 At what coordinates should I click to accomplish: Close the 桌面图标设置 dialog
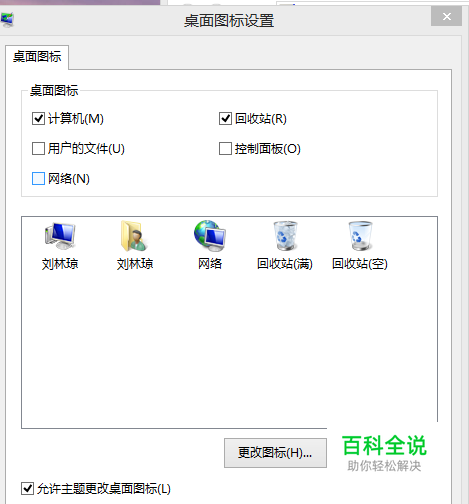click(447, 16)
